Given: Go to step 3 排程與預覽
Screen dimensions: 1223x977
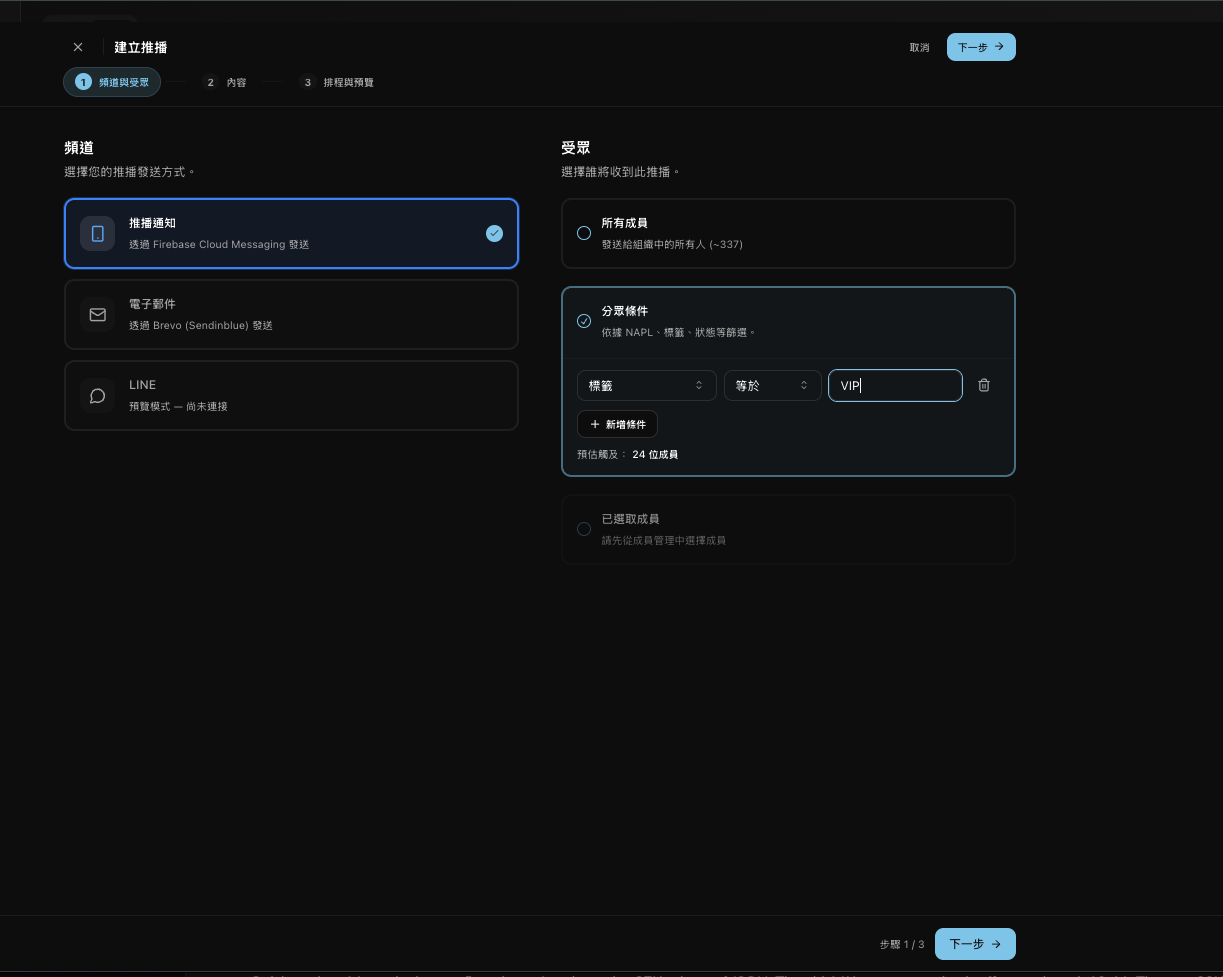Looking at the screenshot, I should point(338,82).
